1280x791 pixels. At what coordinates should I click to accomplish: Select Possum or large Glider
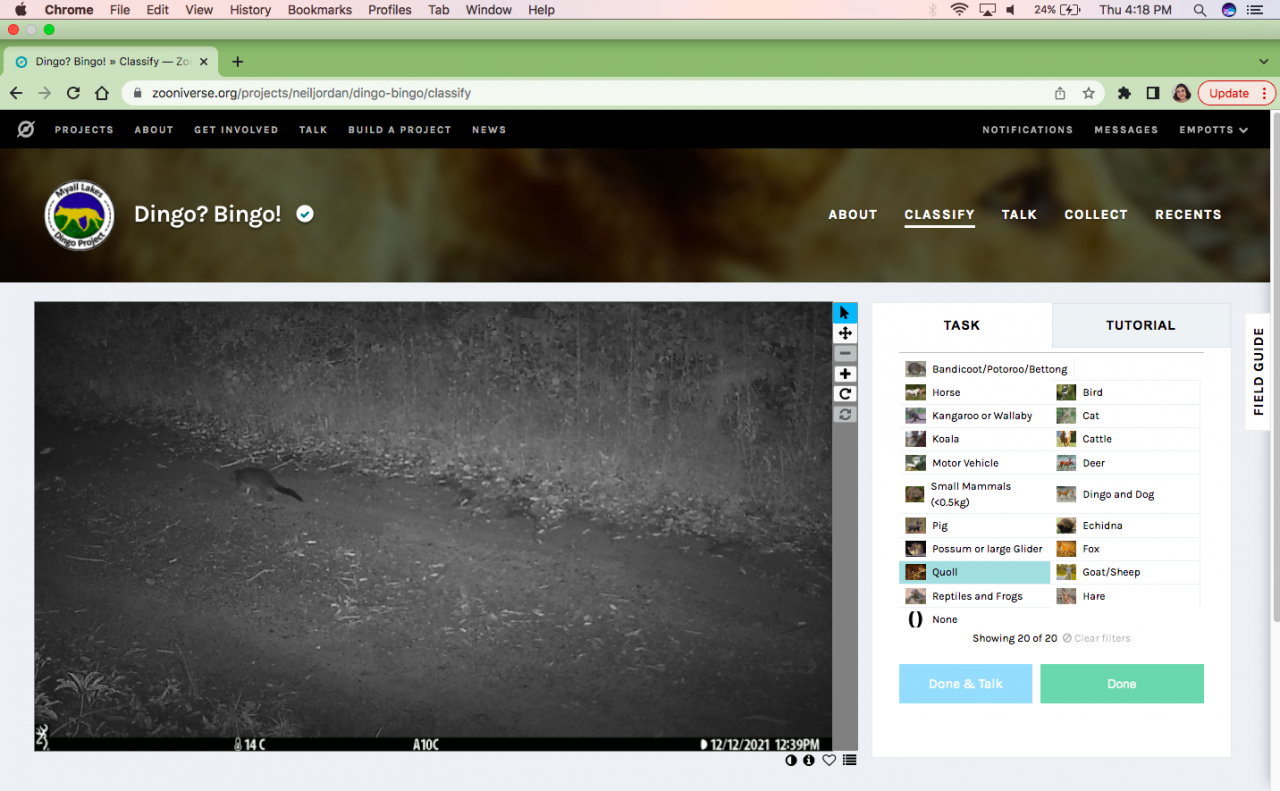[975, 549]
